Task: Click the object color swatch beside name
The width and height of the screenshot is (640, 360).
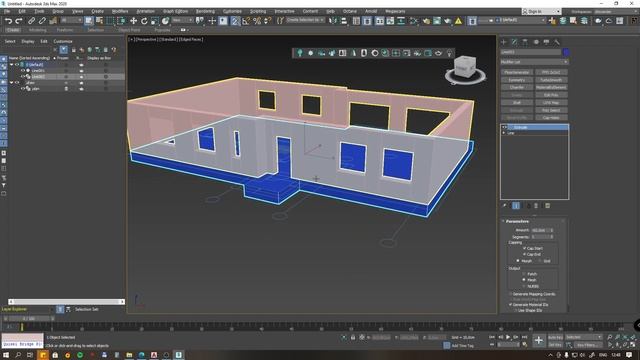Action: tap(566, 52)
